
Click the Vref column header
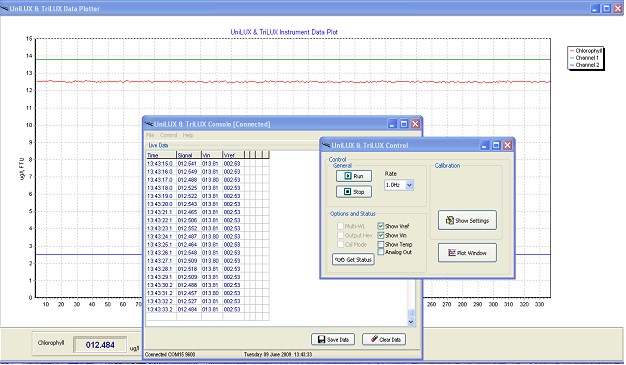coord(233,155)
